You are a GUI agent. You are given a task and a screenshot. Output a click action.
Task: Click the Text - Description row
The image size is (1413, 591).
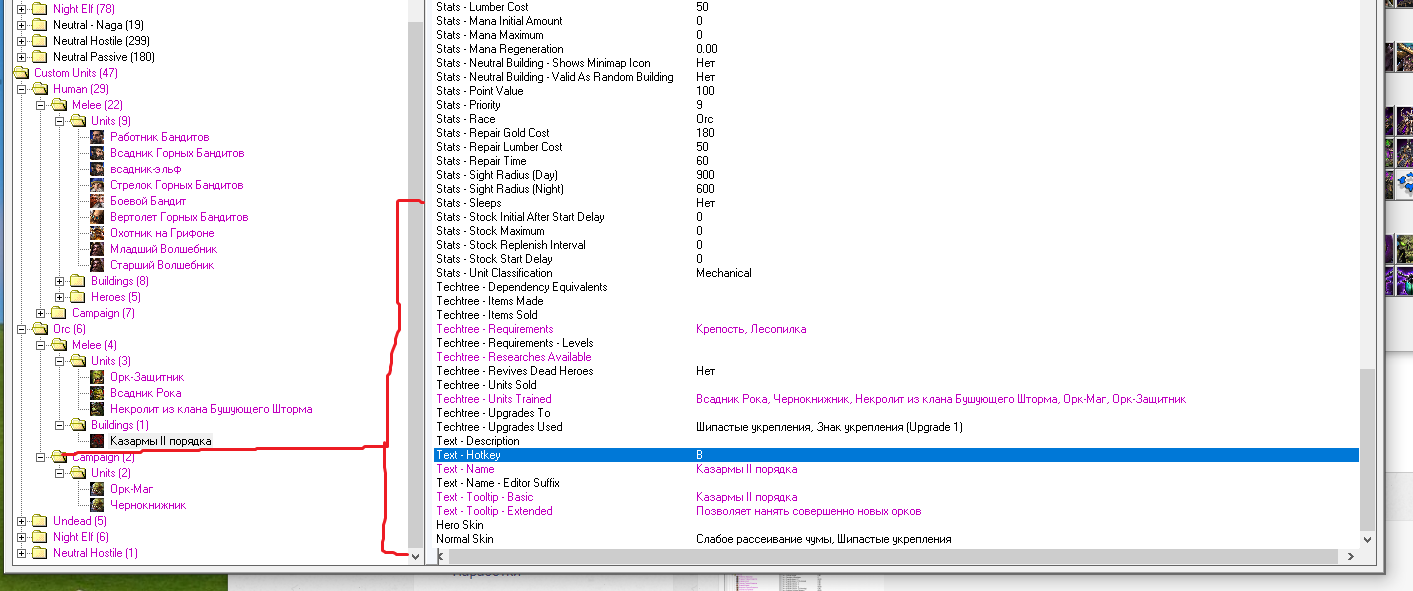tap(896, 441)
